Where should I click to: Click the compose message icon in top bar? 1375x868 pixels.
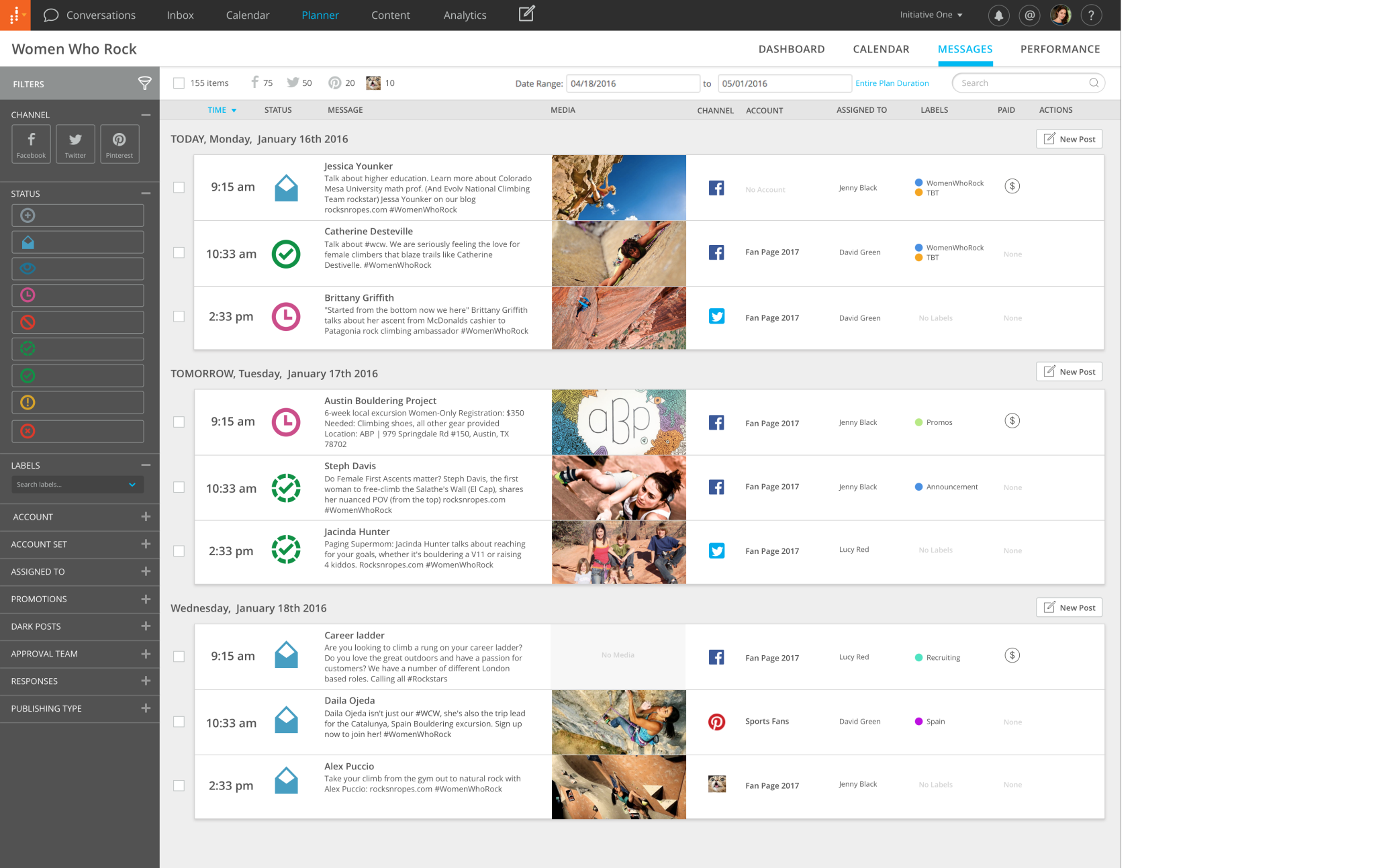point(526,14)
